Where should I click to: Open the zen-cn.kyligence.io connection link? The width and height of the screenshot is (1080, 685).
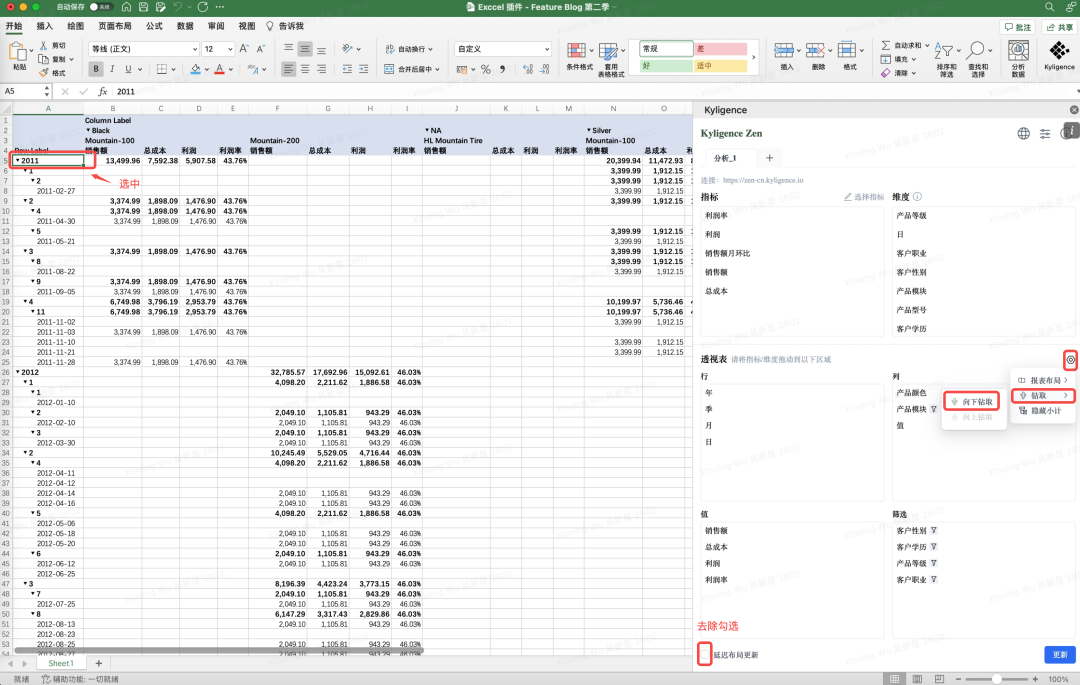pos(763,180)
